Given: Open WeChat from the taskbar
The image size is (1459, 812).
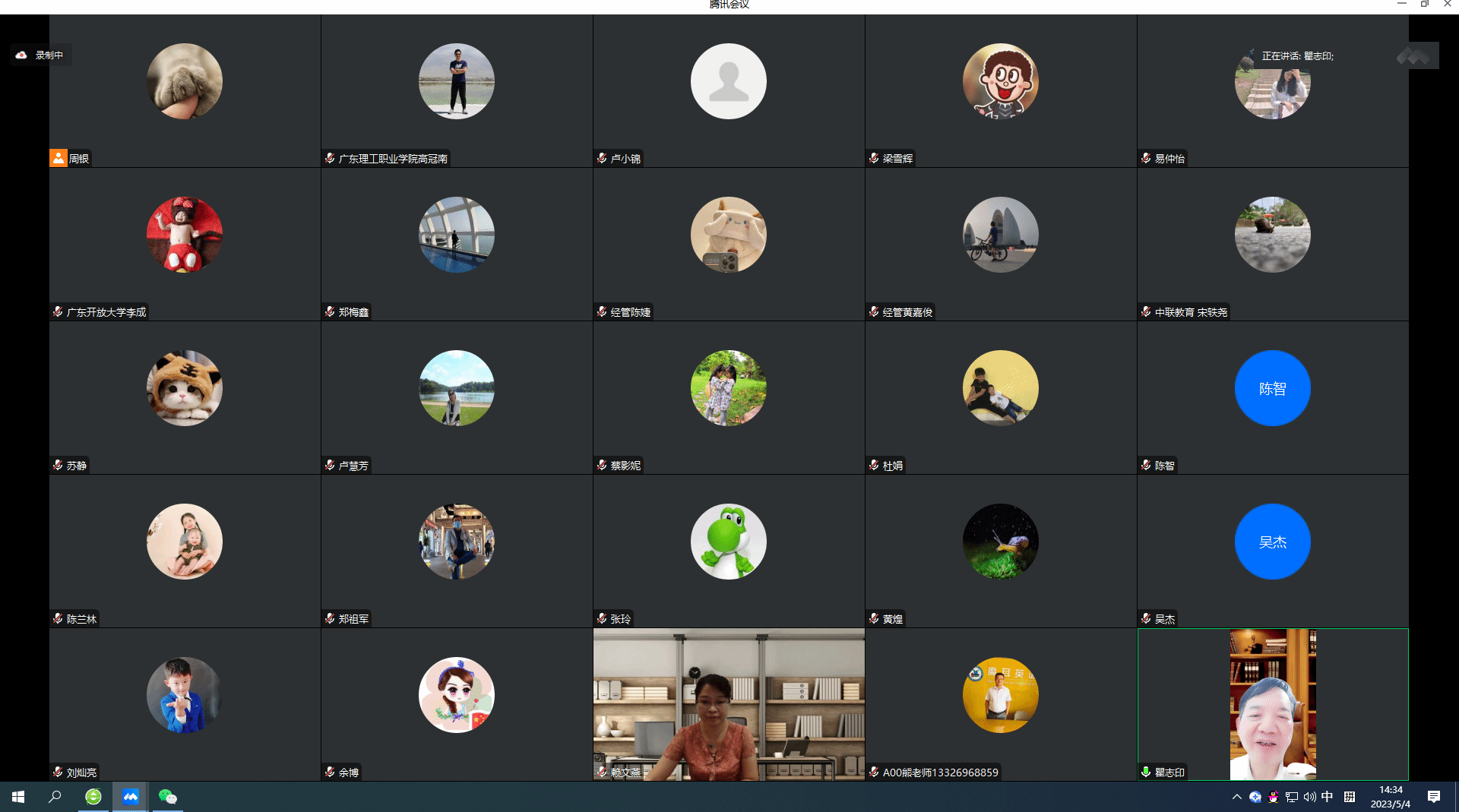Looking at the screenshot, I should coord(167,796).
